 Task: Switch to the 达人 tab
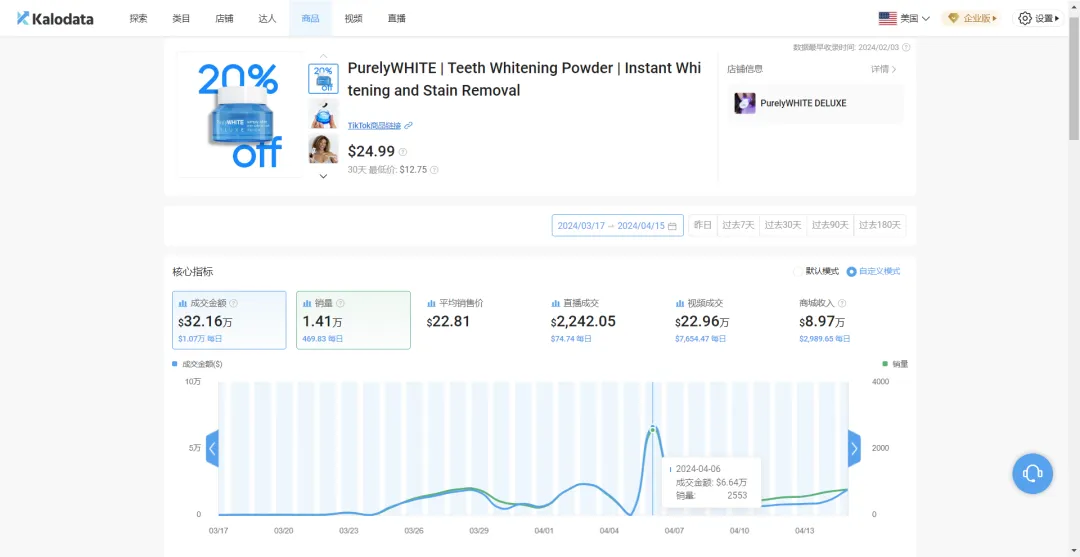coord(267,19)
